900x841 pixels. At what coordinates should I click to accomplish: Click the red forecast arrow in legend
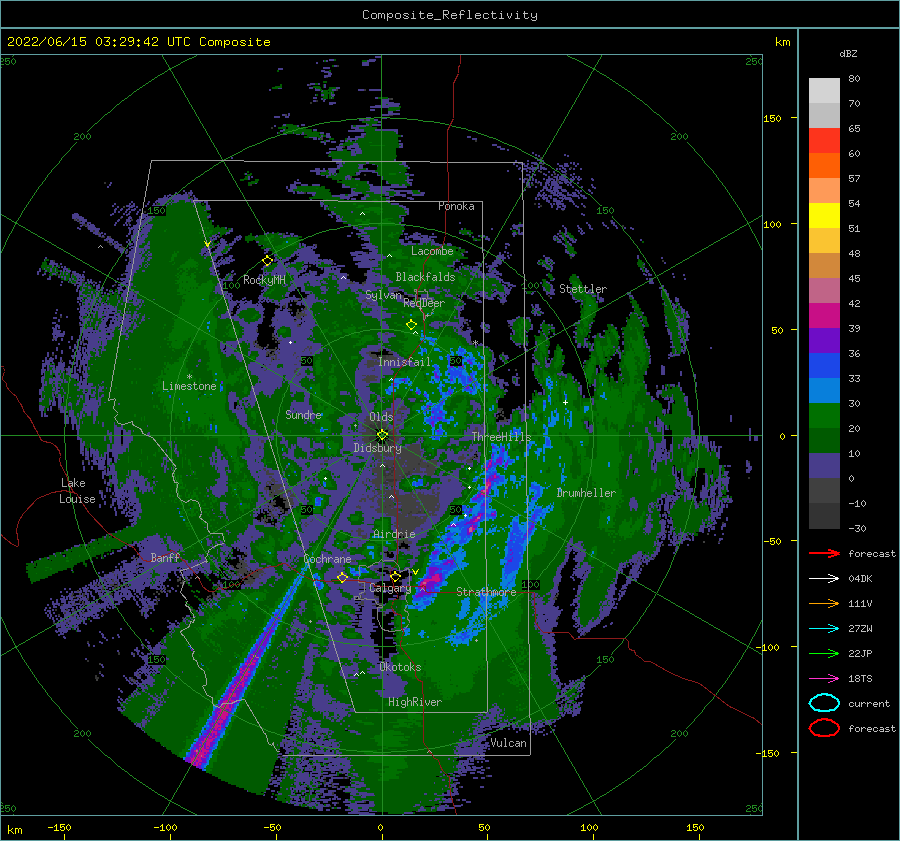pyautogui.click(x=824, y=553)
